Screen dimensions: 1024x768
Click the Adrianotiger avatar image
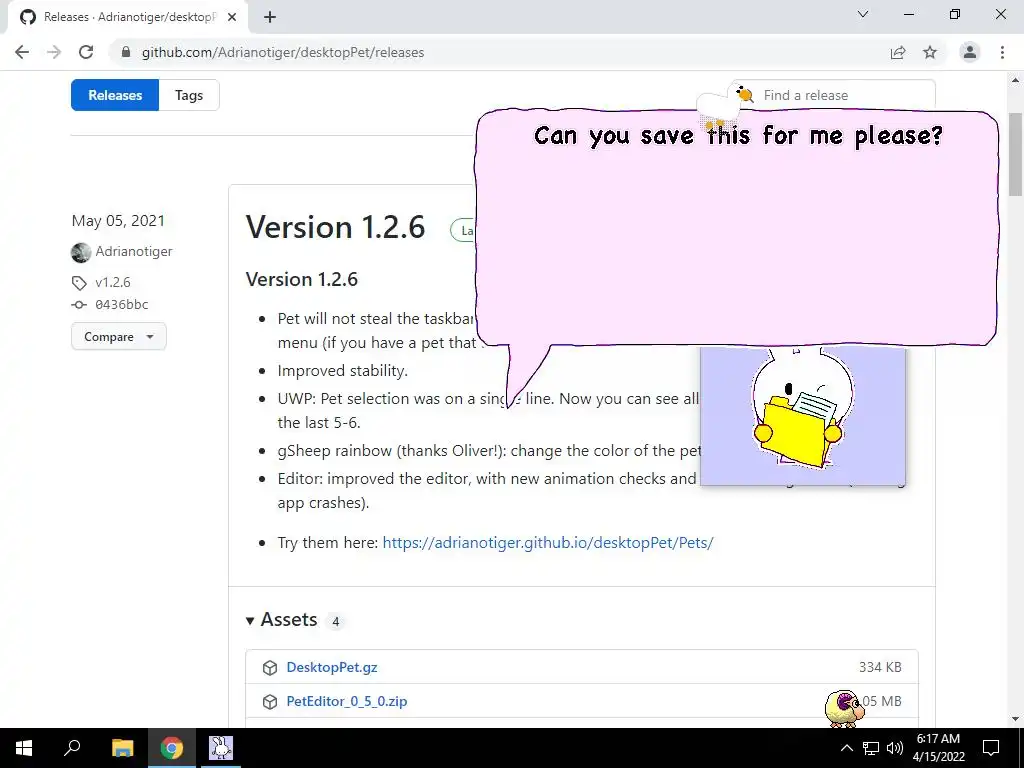tap(81, 252)
